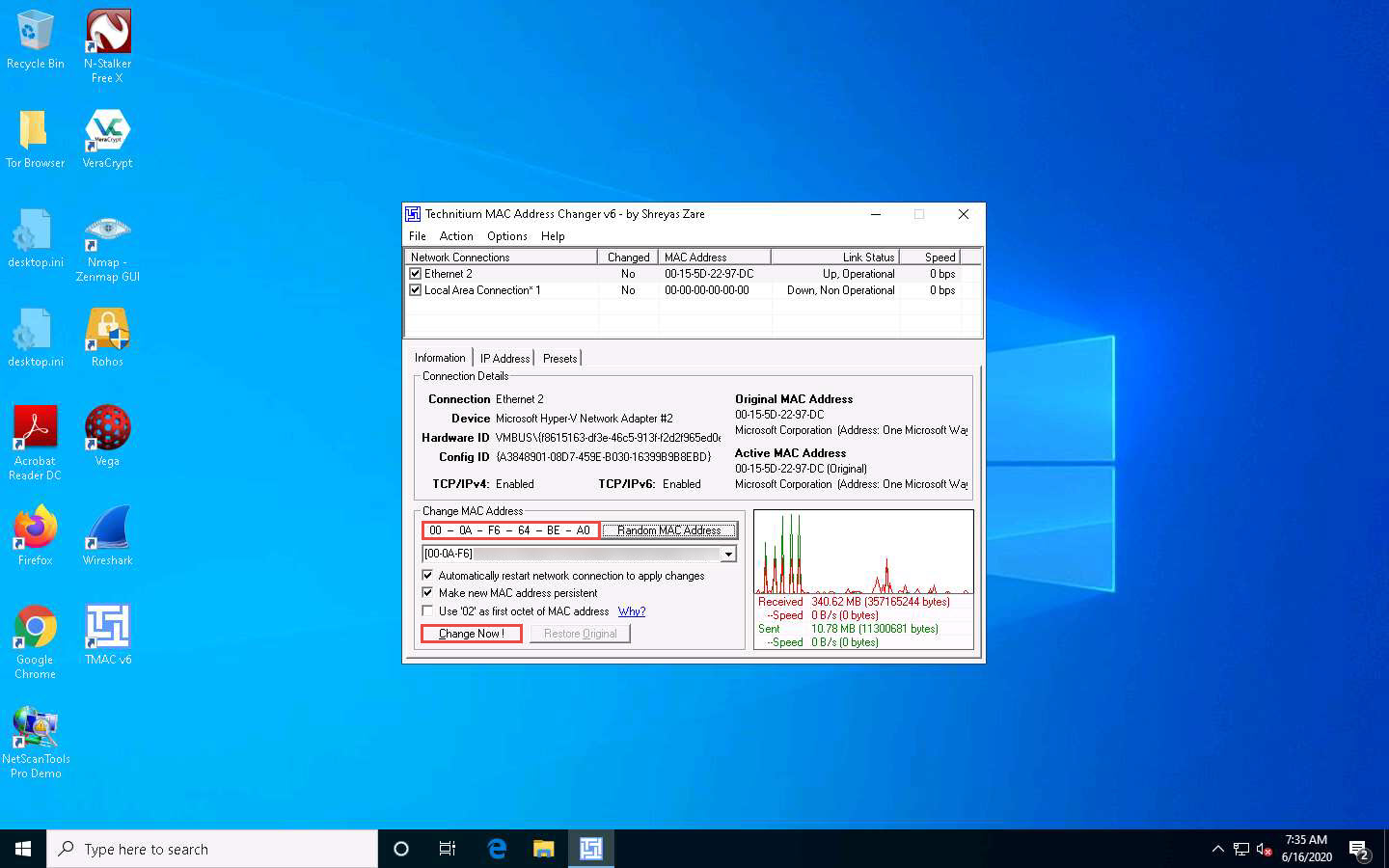Open the first desktop.ini file icon
Viewport: 1389px width, 868px height.
pos(36,238)
